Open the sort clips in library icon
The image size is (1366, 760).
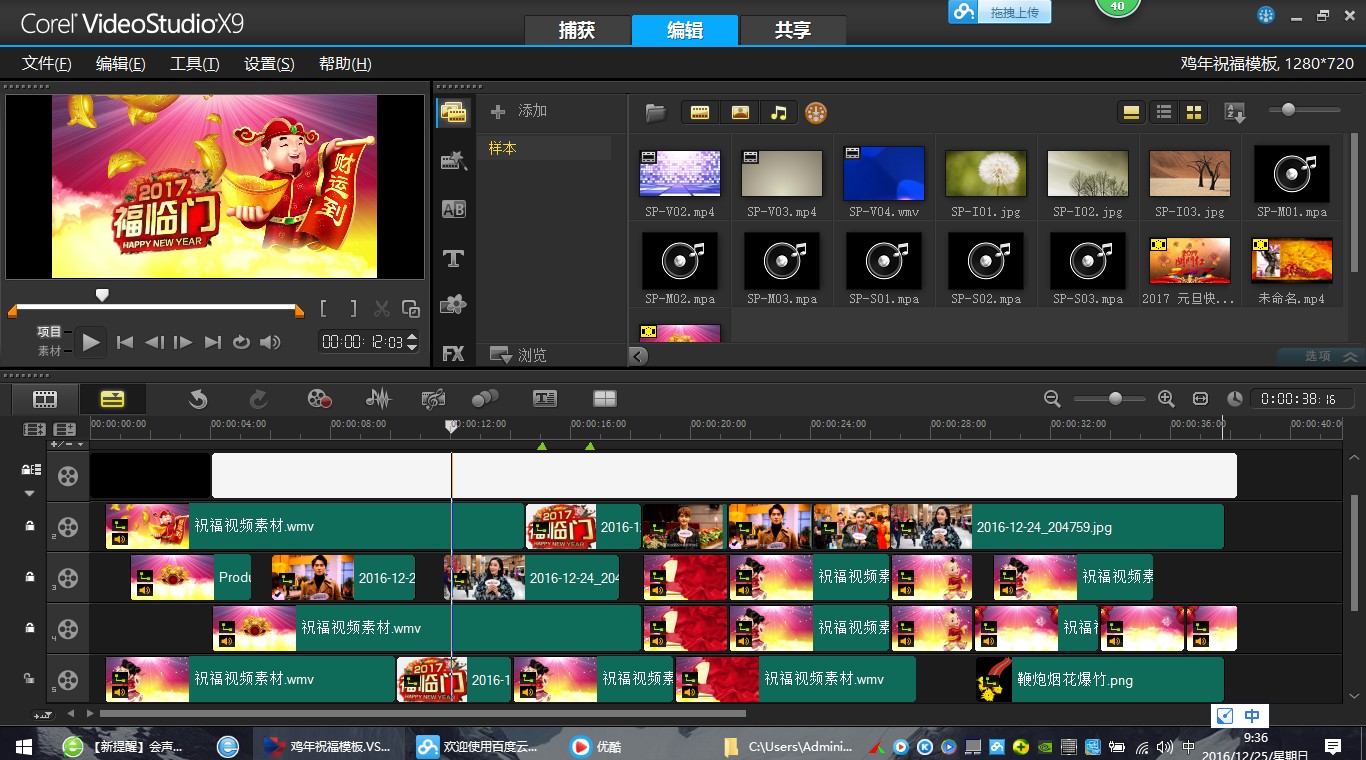tap(1235, 113)
